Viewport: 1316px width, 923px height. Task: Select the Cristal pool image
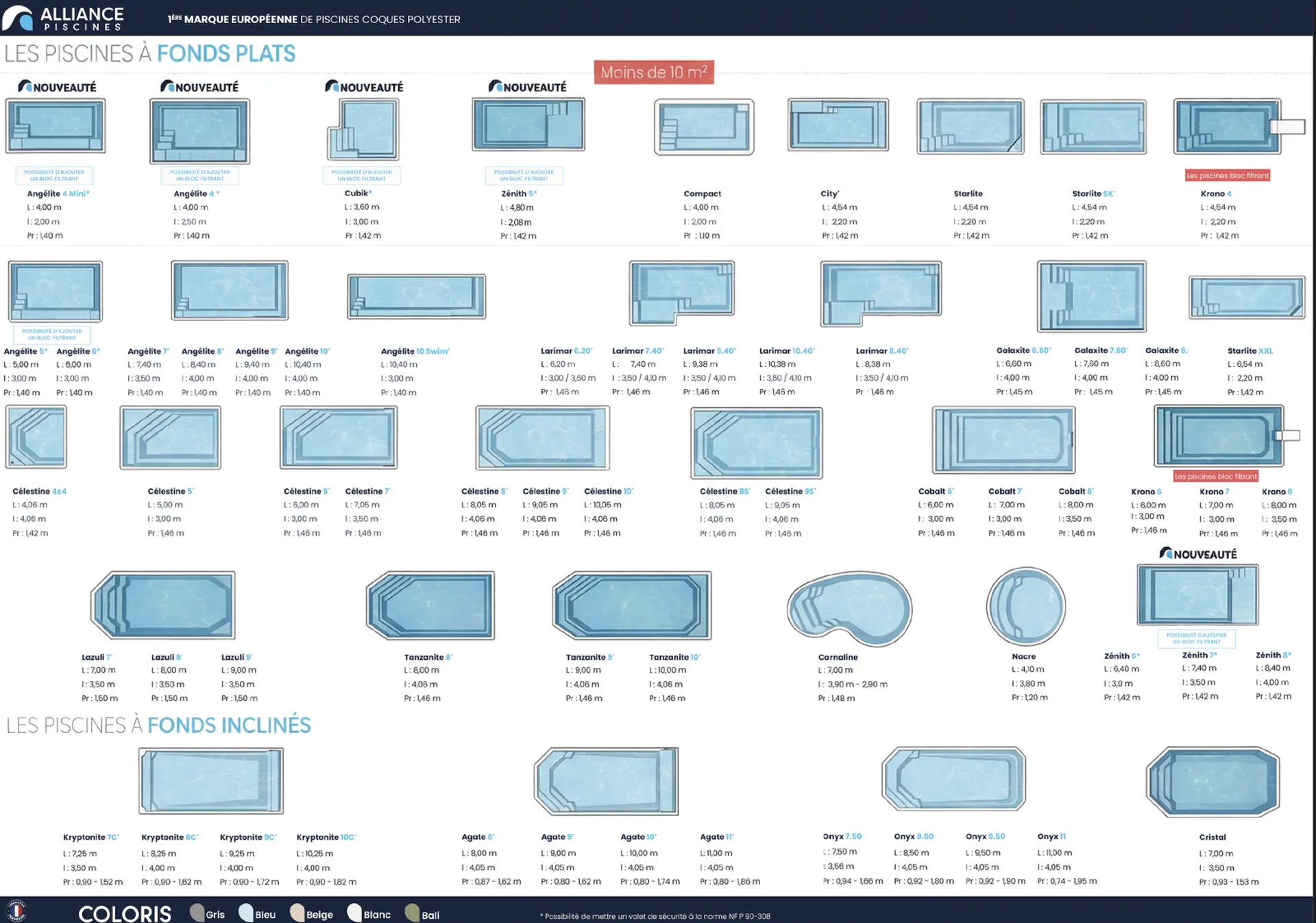[x=1213, y=782]
